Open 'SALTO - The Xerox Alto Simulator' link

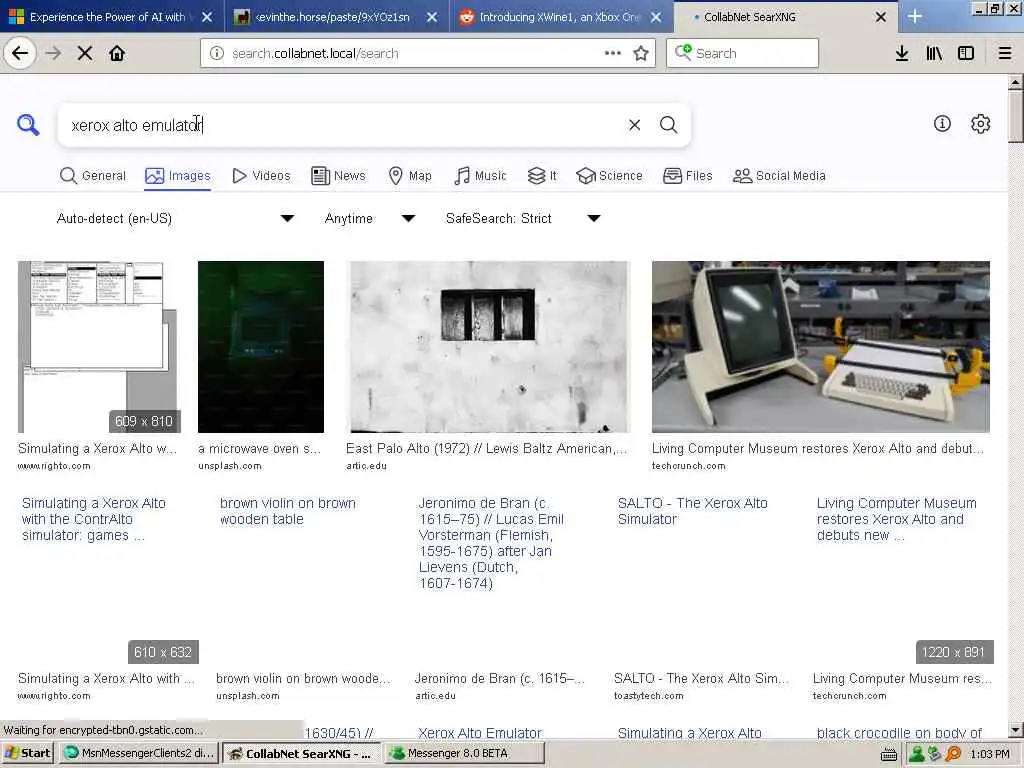pos(692,511)
